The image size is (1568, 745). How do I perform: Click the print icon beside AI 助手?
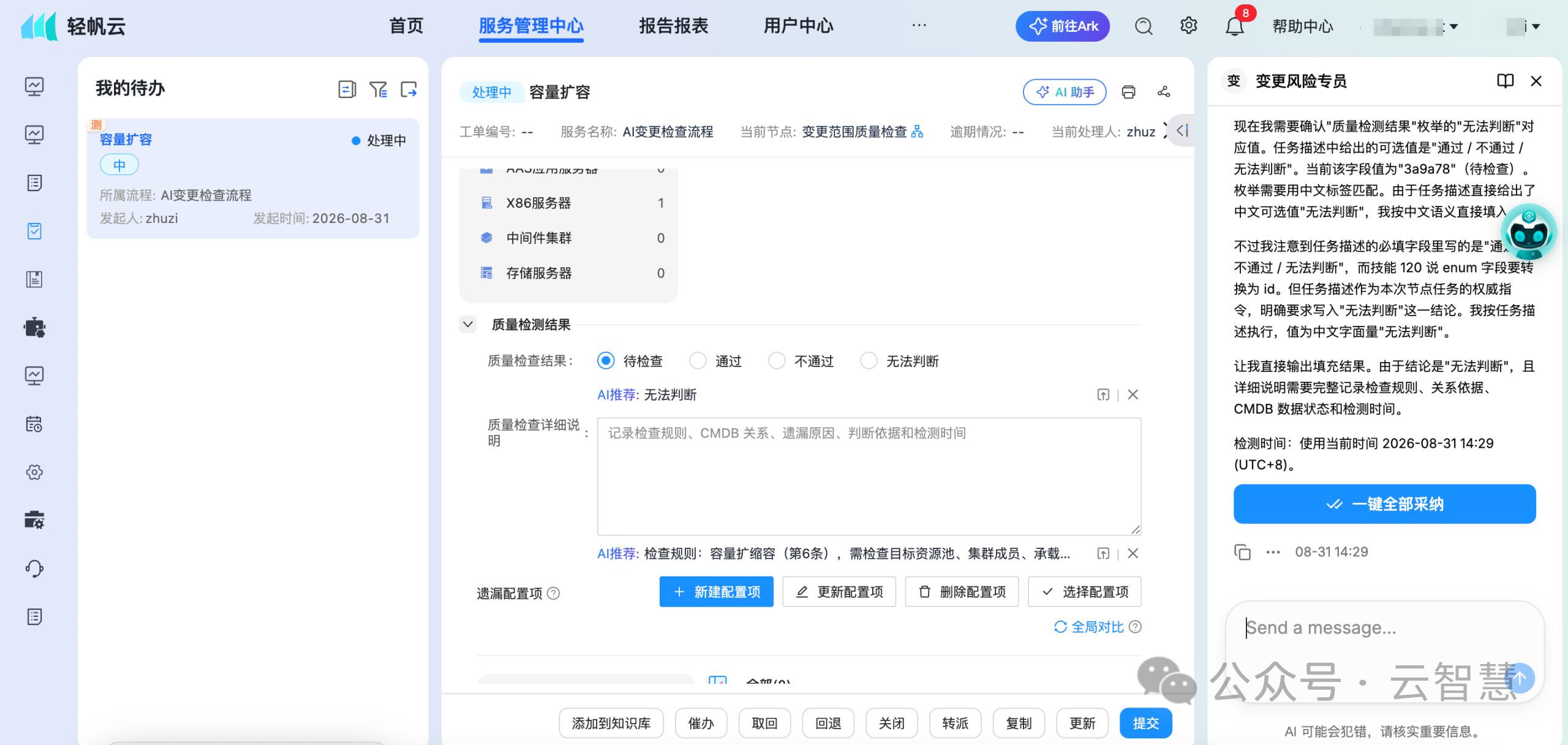(1128, 92)
